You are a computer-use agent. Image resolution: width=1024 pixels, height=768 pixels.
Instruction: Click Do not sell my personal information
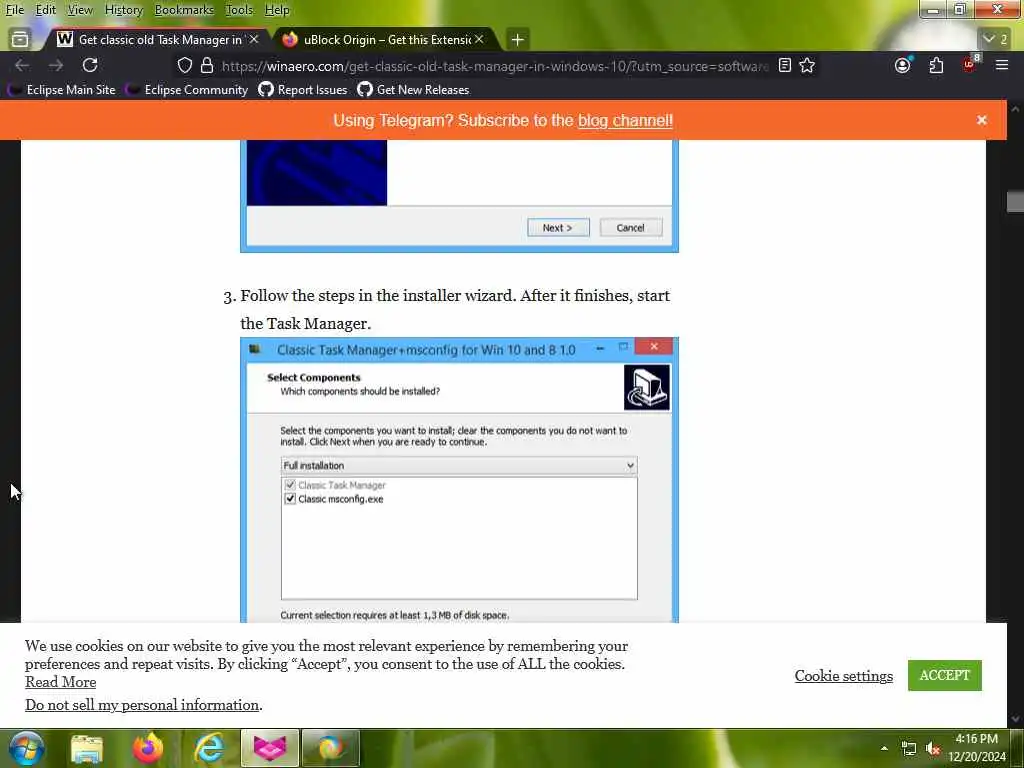[x=142, y=705]
